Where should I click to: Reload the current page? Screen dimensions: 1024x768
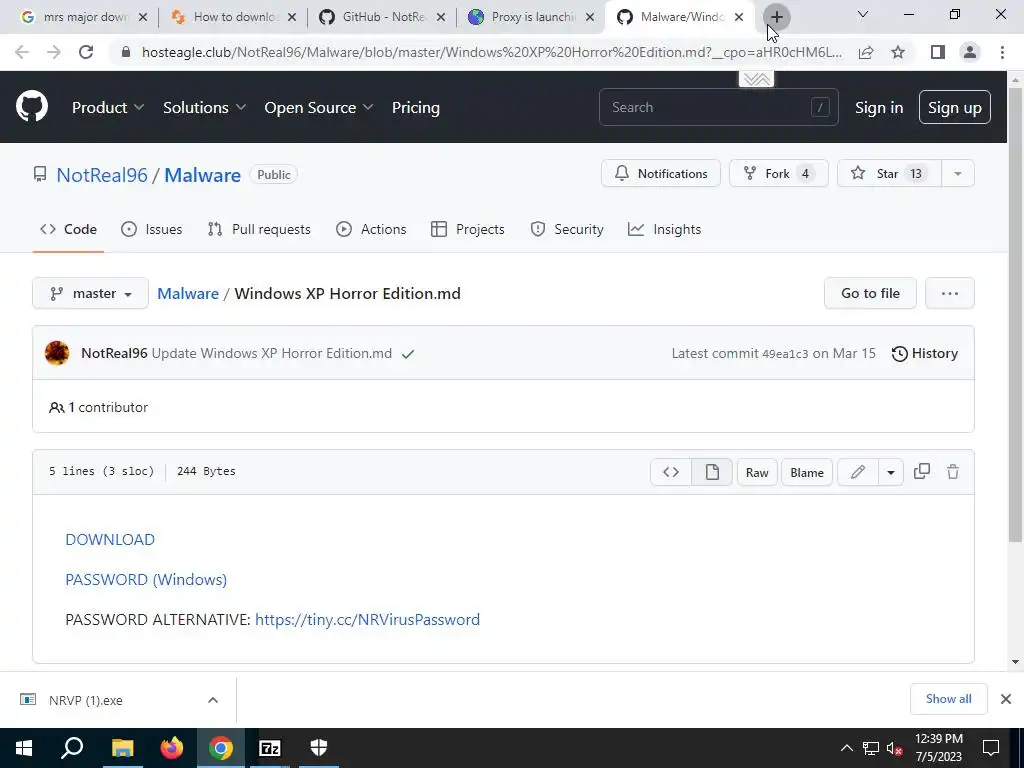[x=86, y=52]
